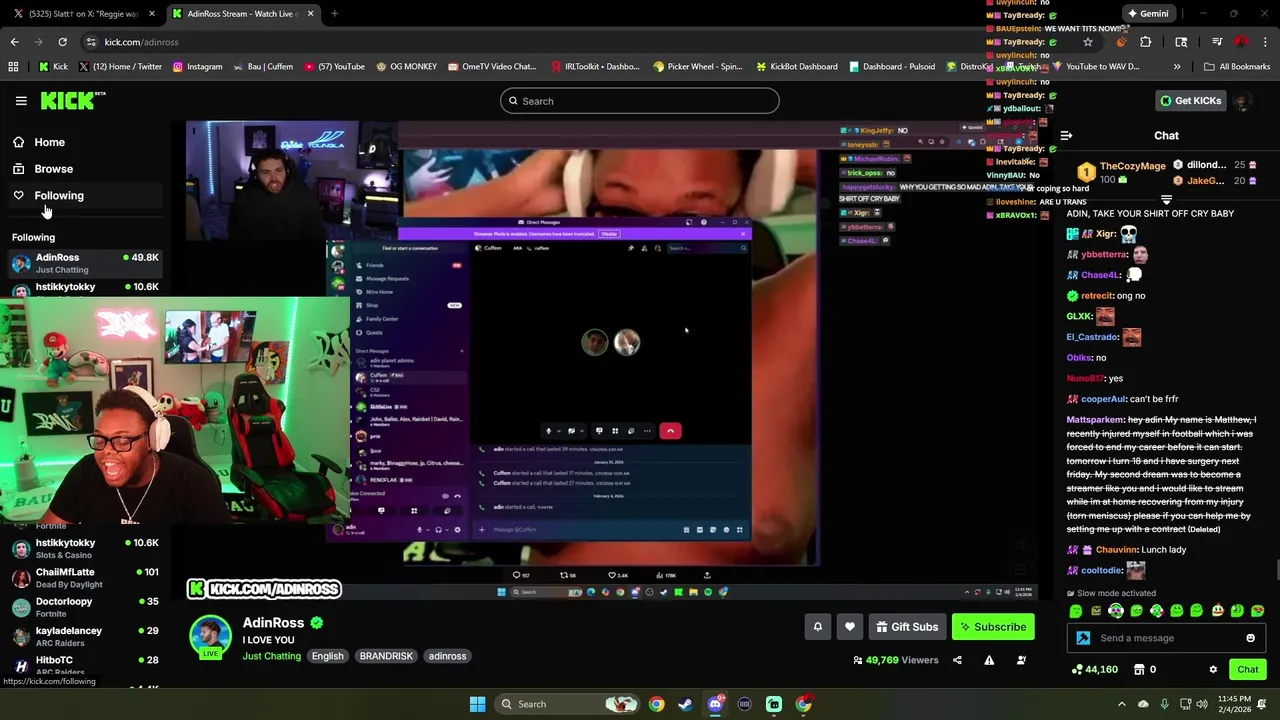Screen dimensions: 1280x720
Task: Show hidden system tray icons
Action: point(1121,704)
